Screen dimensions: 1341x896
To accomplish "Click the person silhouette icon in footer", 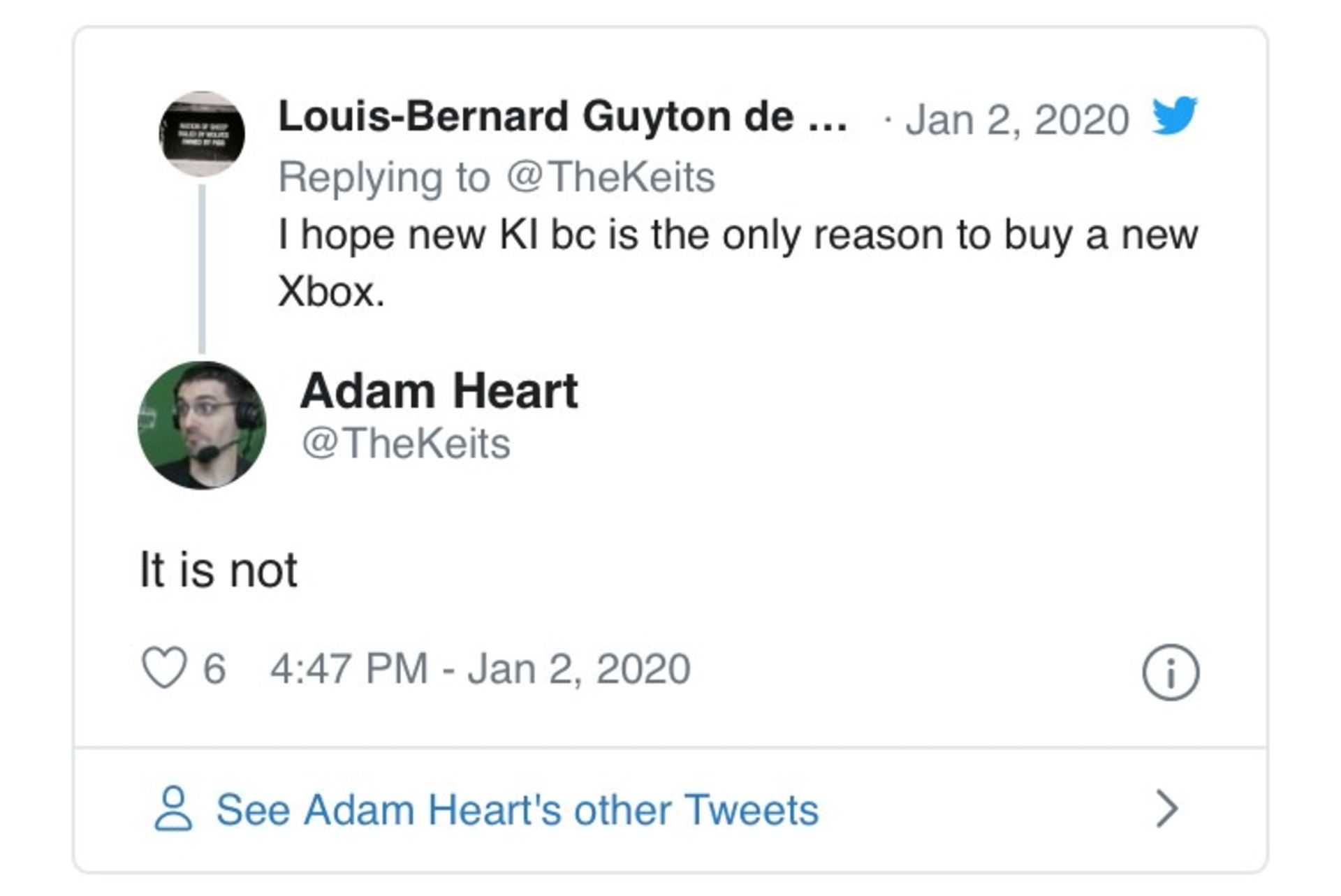I will pyautogui.click(x=173, y=809).
